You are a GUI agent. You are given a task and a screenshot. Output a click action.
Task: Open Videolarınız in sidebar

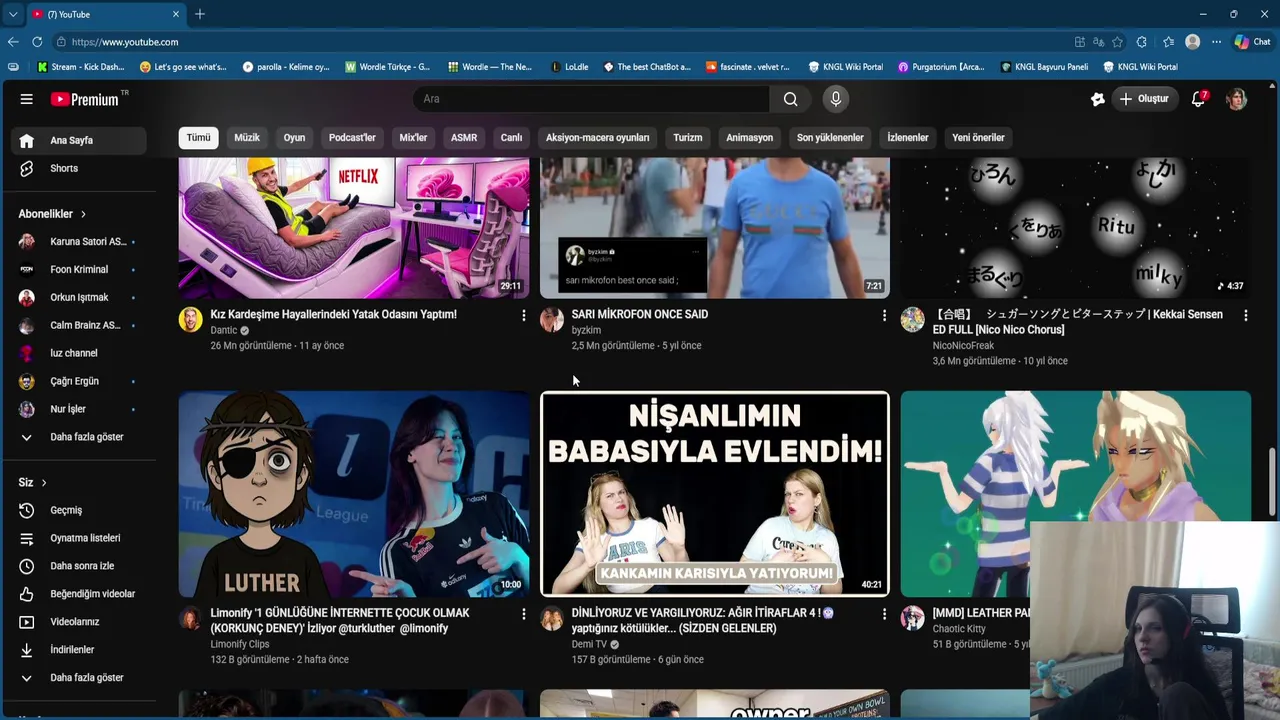pos(74,622)
